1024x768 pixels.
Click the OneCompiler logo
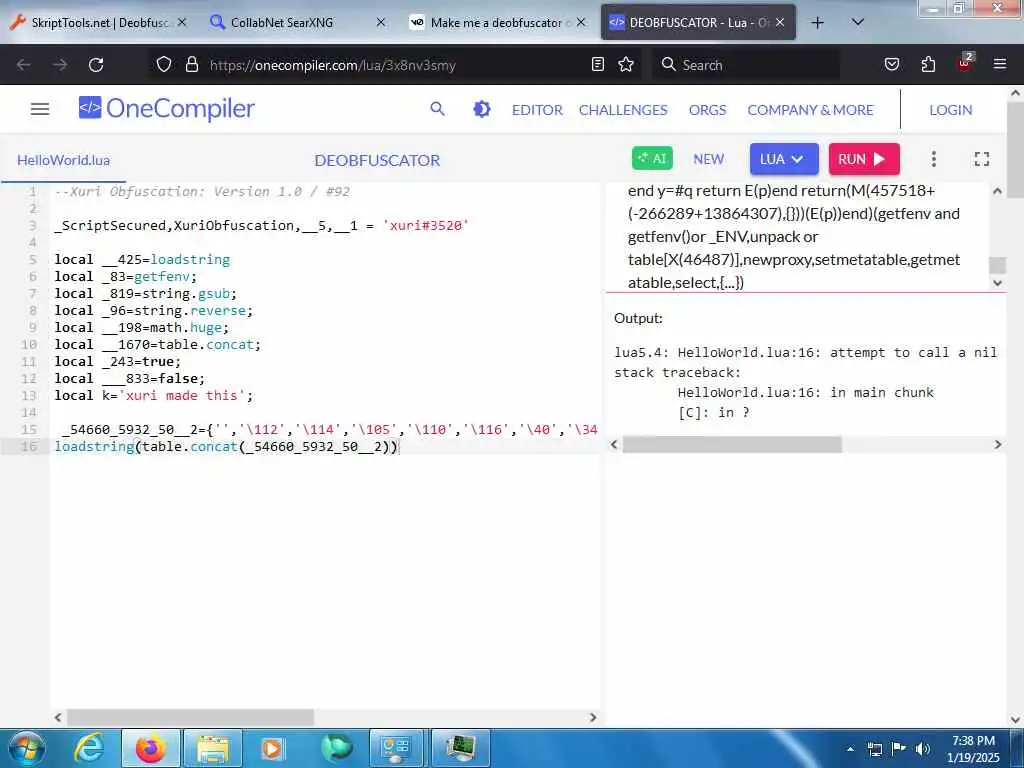point(167,108)
